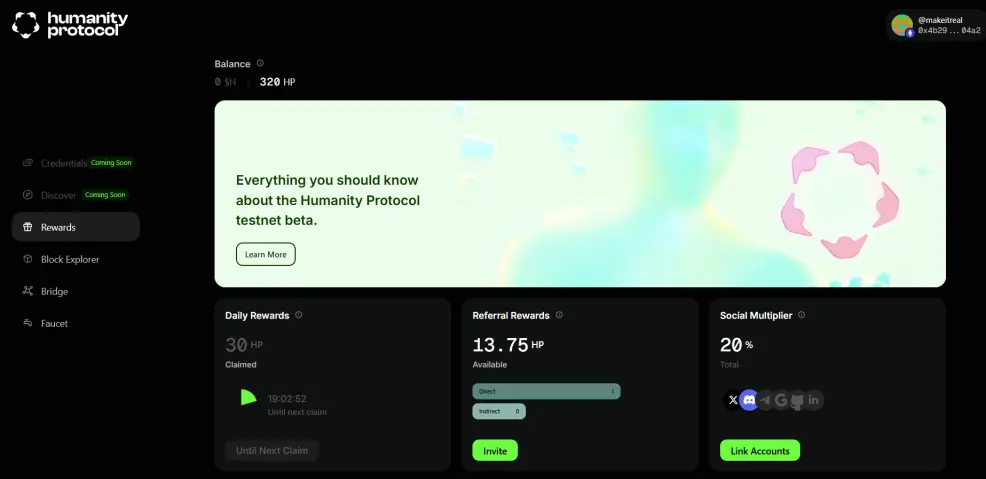This screenshot has height=479, width=986.
Task: Click the Invite button
Action: (495, 451)
